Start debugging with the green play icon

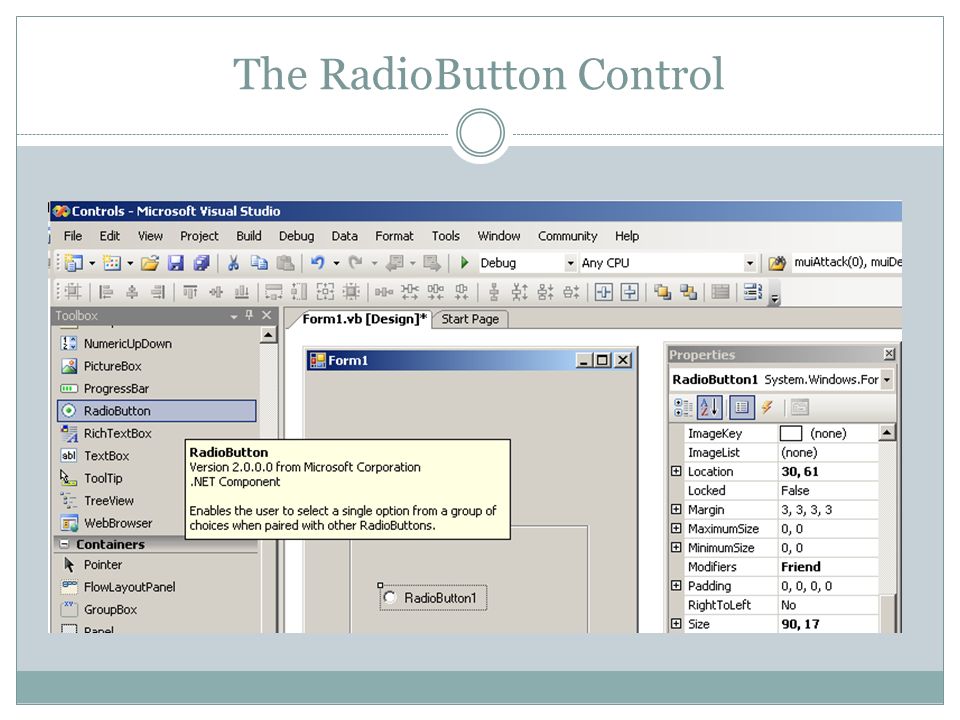pyautogui.click(x=464, y=263)
